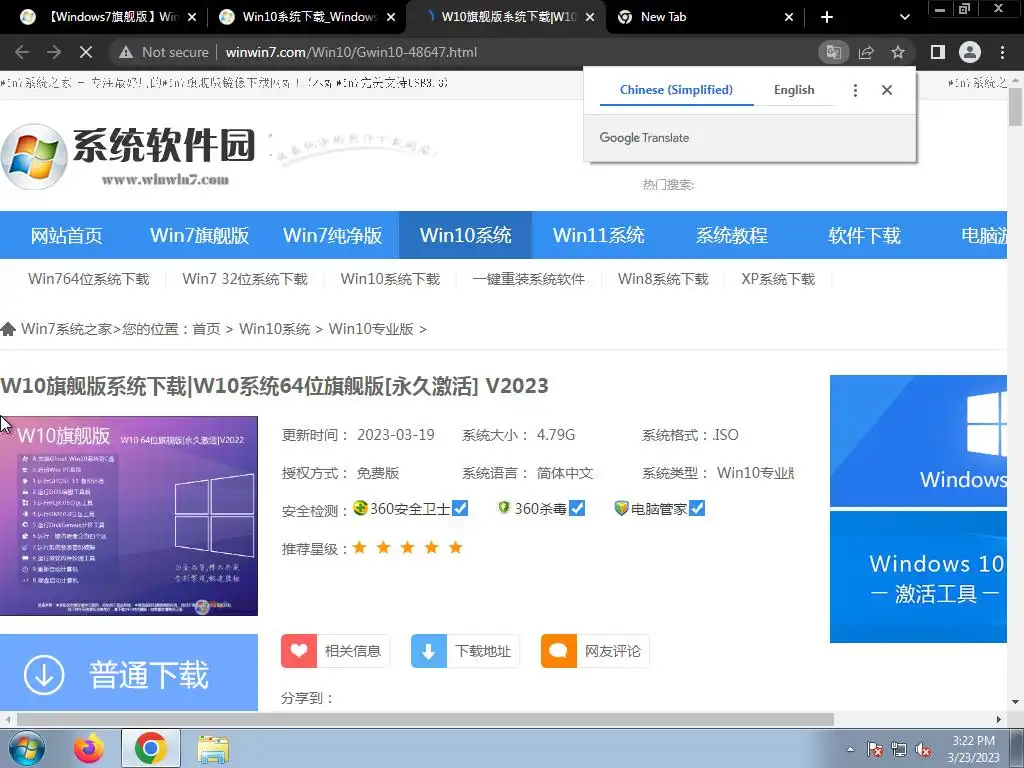The width and height of the screenshot is (1024, 768).
Task: Select English in translate popup
Action: point(794,90)
